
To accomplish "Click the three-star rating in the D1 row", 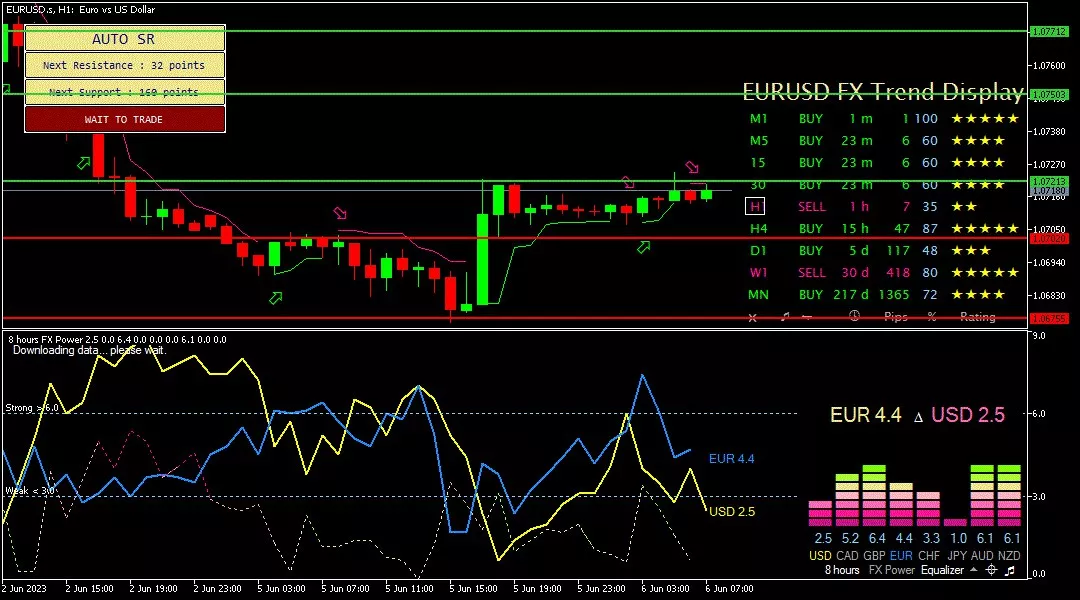I will point(971,251).
